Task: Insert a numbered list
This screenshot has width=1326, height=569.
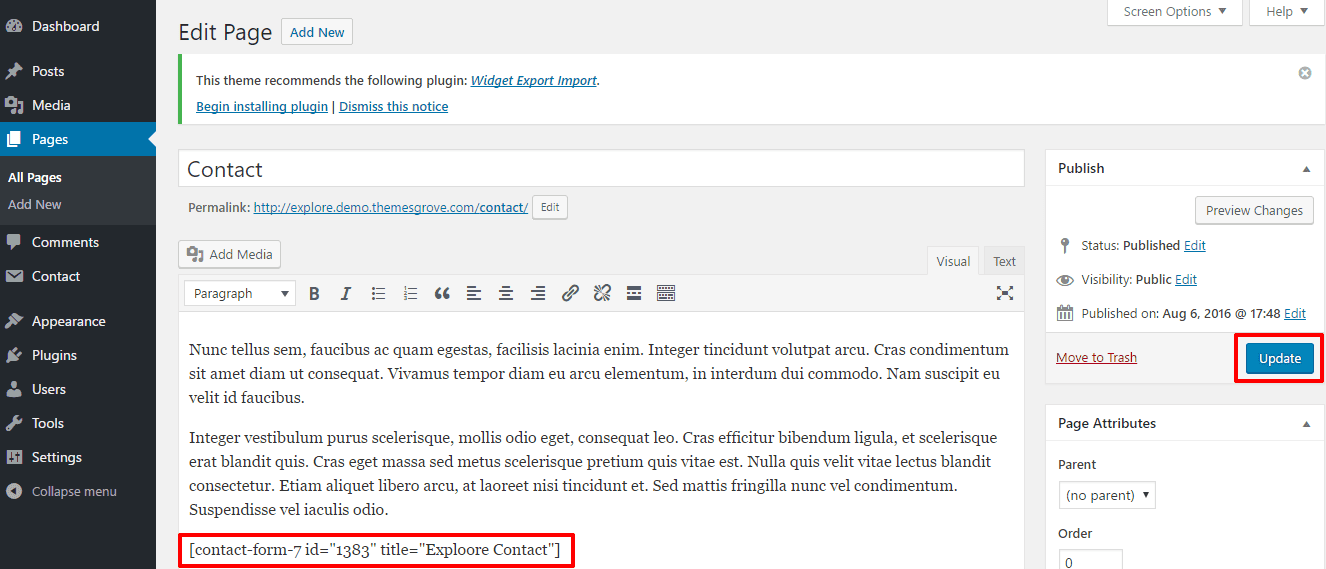Action: pos(410,293)
